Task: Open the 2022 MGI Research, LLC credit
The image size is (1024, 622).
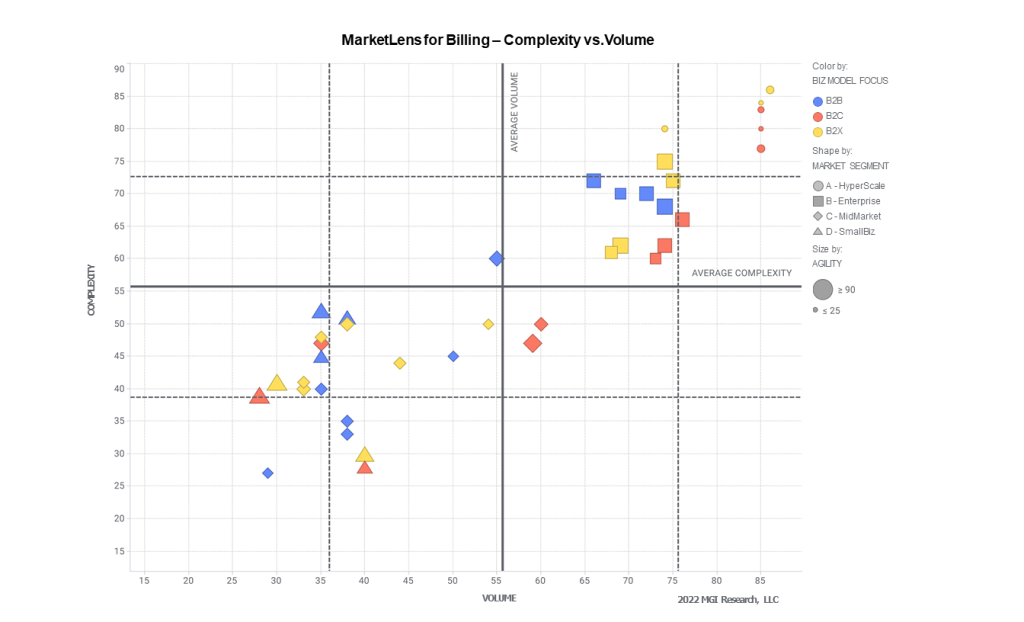Action: click(x=727, y=600)
